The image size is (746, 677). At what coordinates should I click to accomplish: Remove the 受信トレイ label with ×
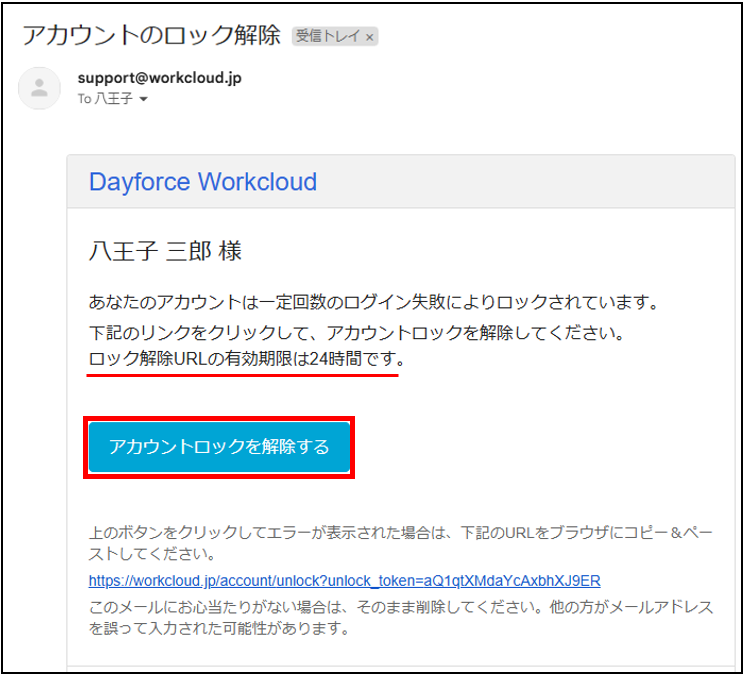coord(369,37)
